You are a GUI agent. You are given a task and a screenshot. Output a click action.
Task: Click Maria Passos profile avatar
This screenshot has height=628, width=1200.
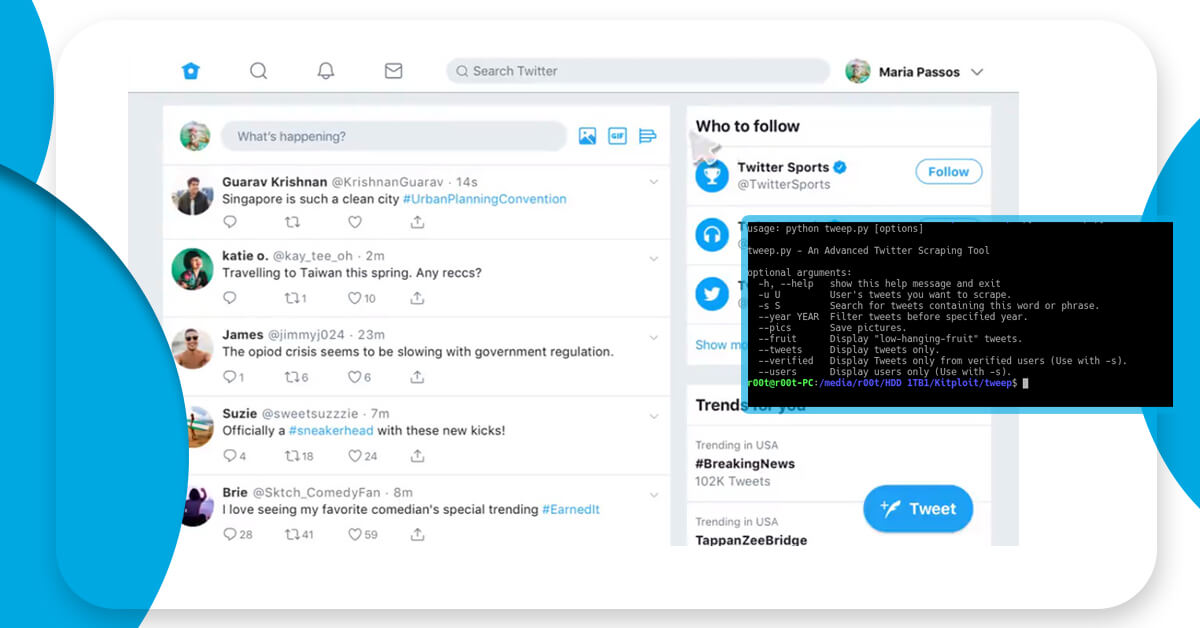[x=857, y=71]
